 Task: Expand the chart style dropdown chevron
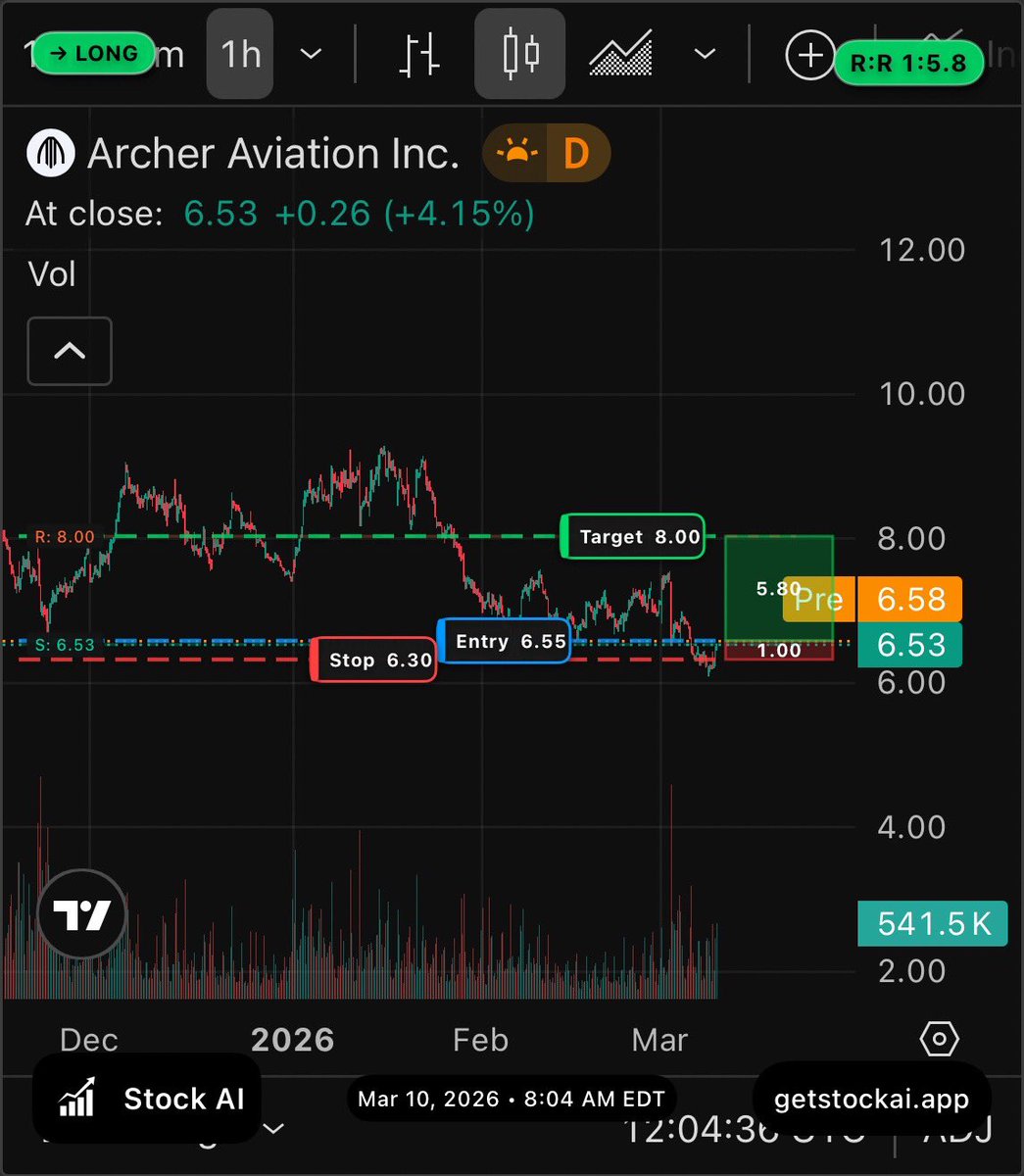pyautogui.click(x=705, y=54)
